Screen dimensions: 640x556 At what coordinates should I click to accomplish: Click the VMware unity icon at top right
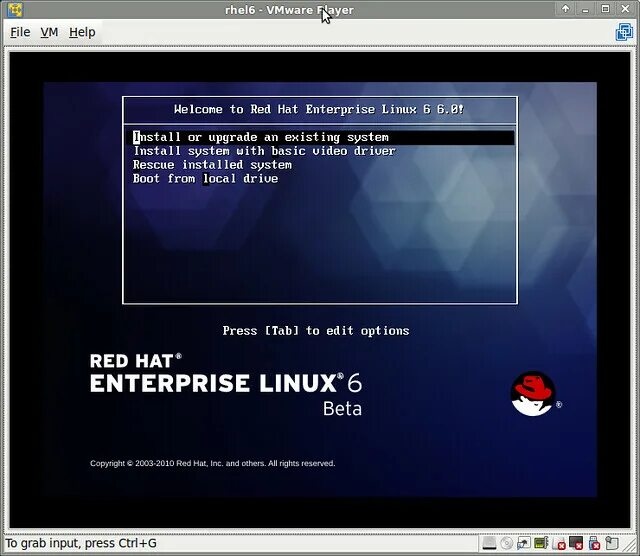coord(624,32)
